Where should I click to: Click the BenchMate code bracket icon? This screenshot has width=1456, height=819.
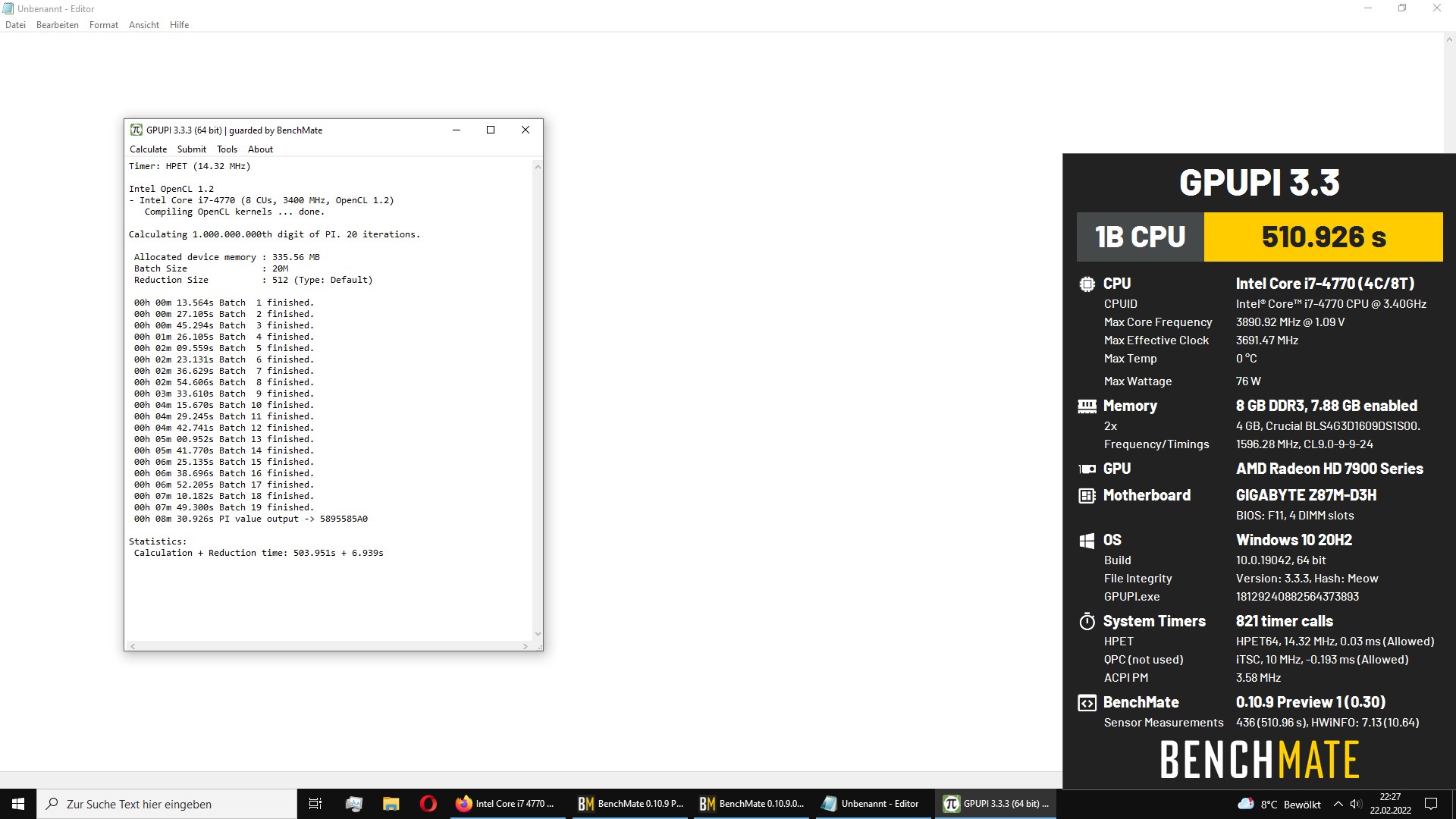tap(1087, 703)
